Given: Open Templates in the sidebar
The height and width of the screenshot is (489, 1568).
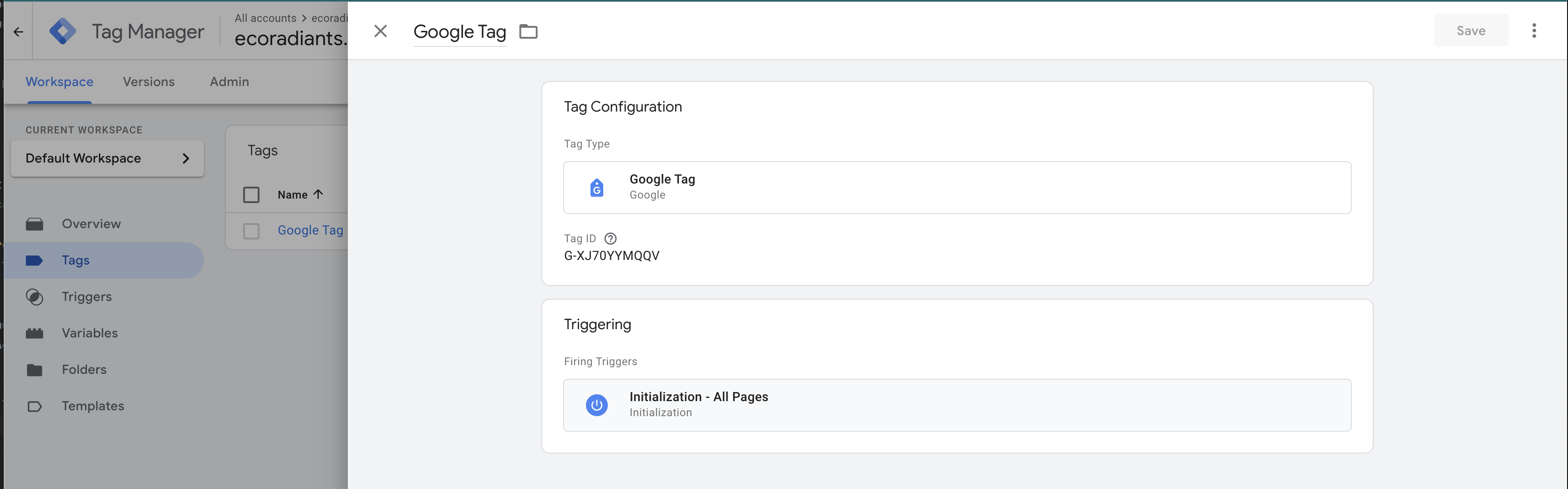Looking at the screenshot, I should (x=92, y=406).
